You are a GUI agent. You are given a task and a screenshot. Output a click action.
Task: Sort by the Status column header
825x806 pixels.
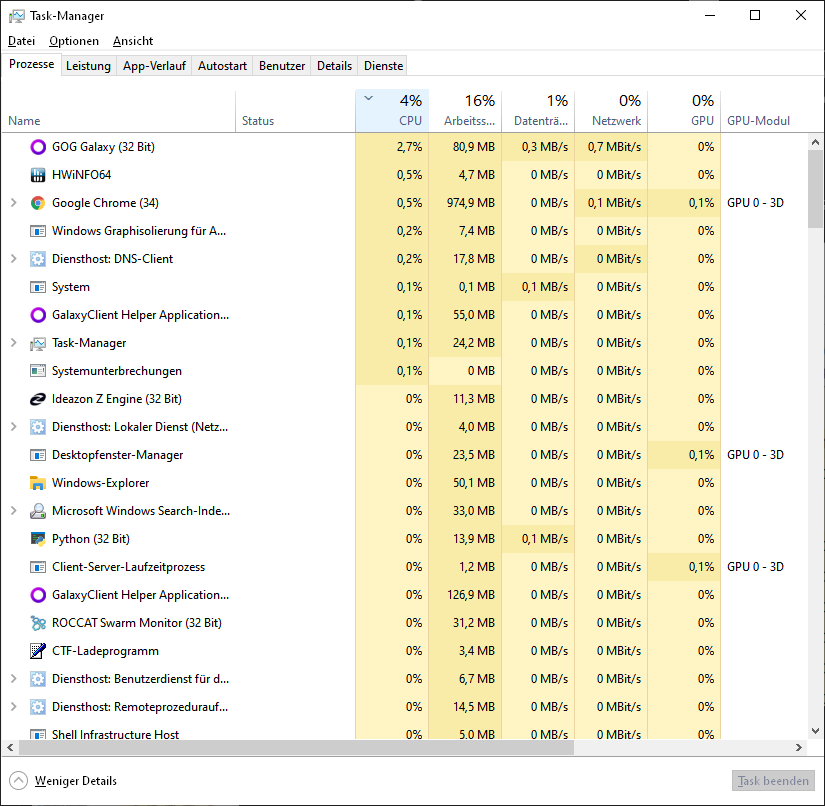click(295, 110)
